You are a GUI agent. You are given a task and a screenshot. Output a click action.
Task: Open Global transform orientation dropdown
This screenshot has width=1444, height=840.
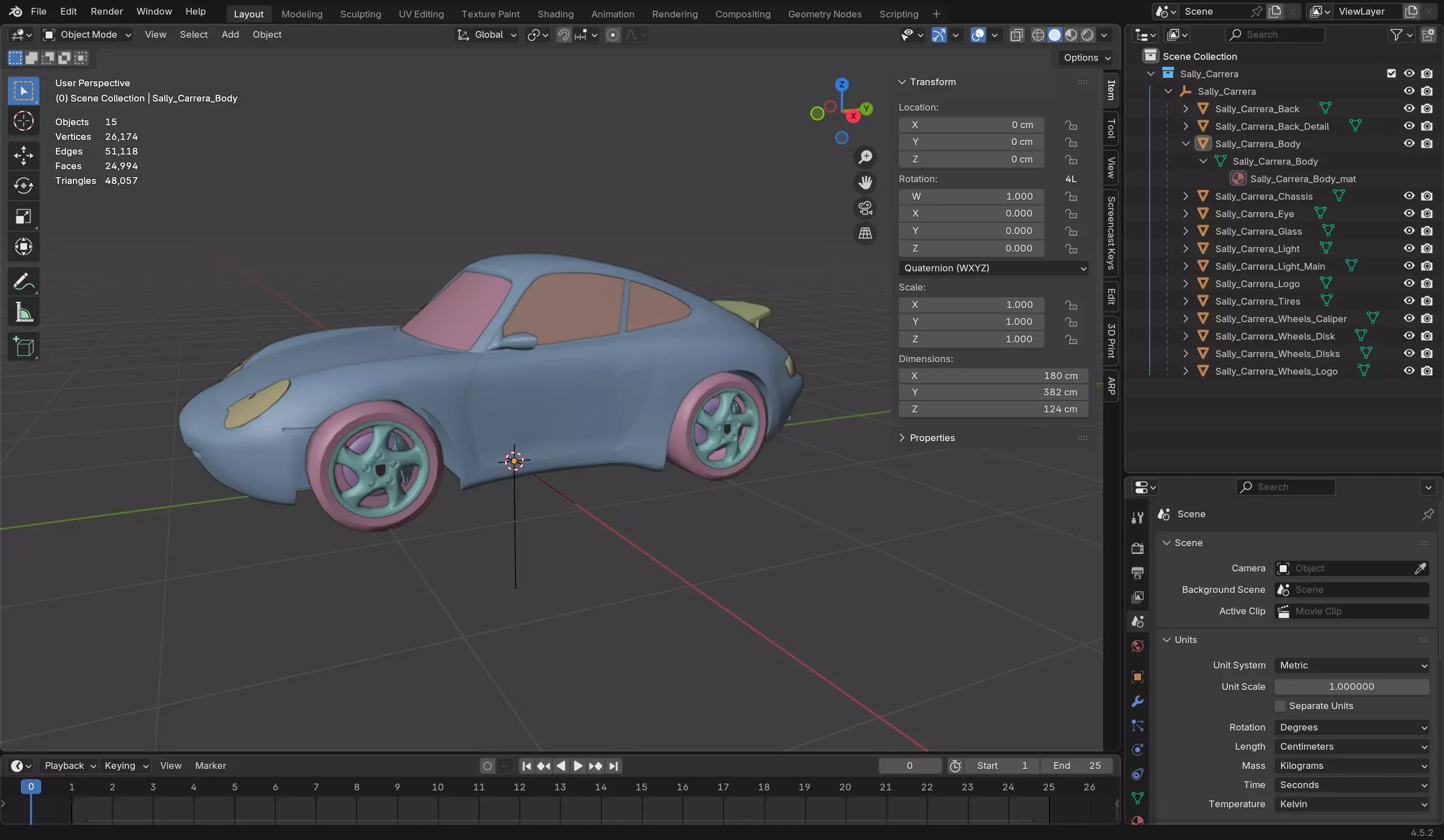487,35
